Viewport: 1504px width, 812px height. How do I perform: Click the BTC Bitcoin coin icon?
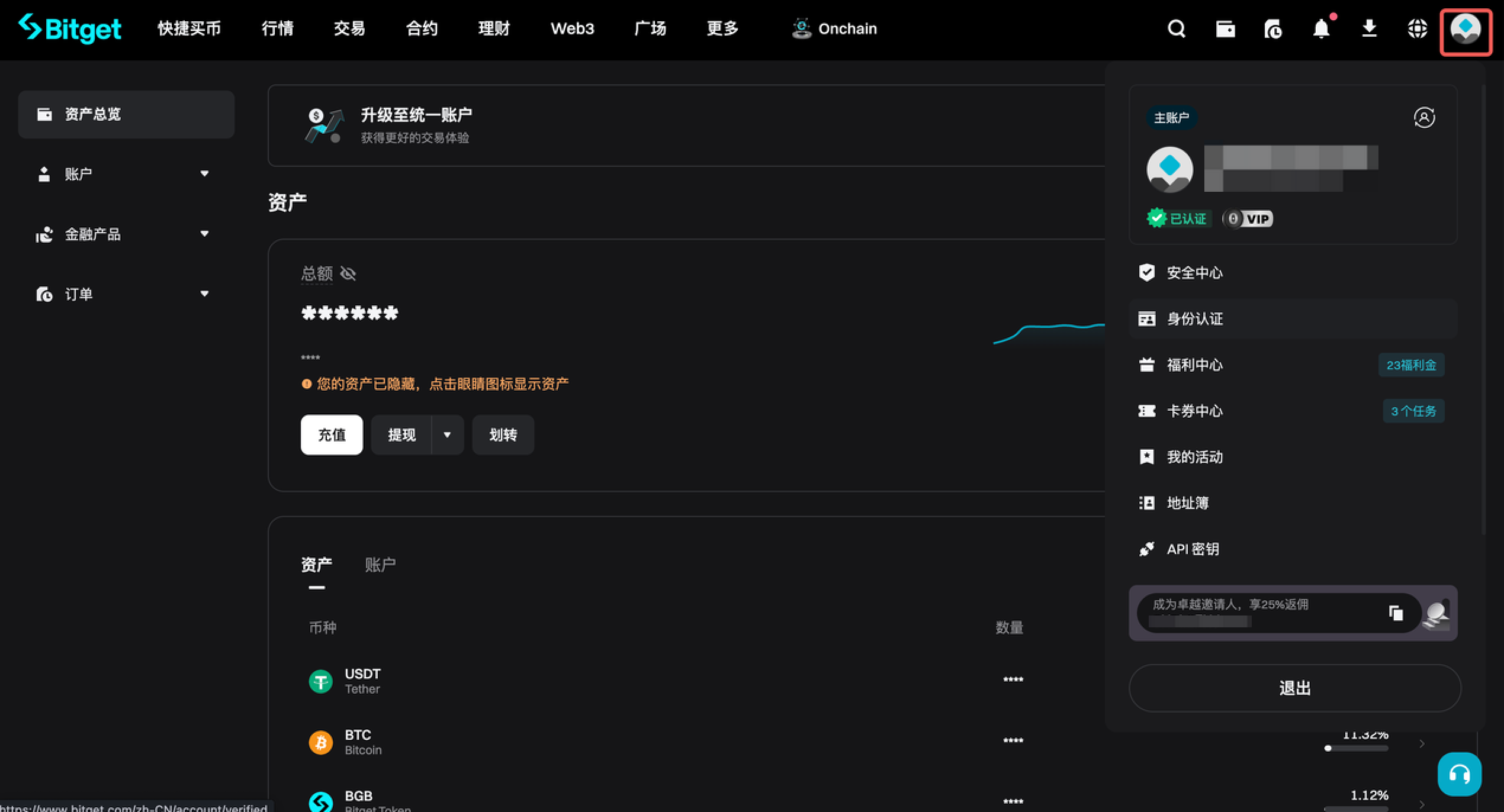pyautogui.click(x=321, y=742)
